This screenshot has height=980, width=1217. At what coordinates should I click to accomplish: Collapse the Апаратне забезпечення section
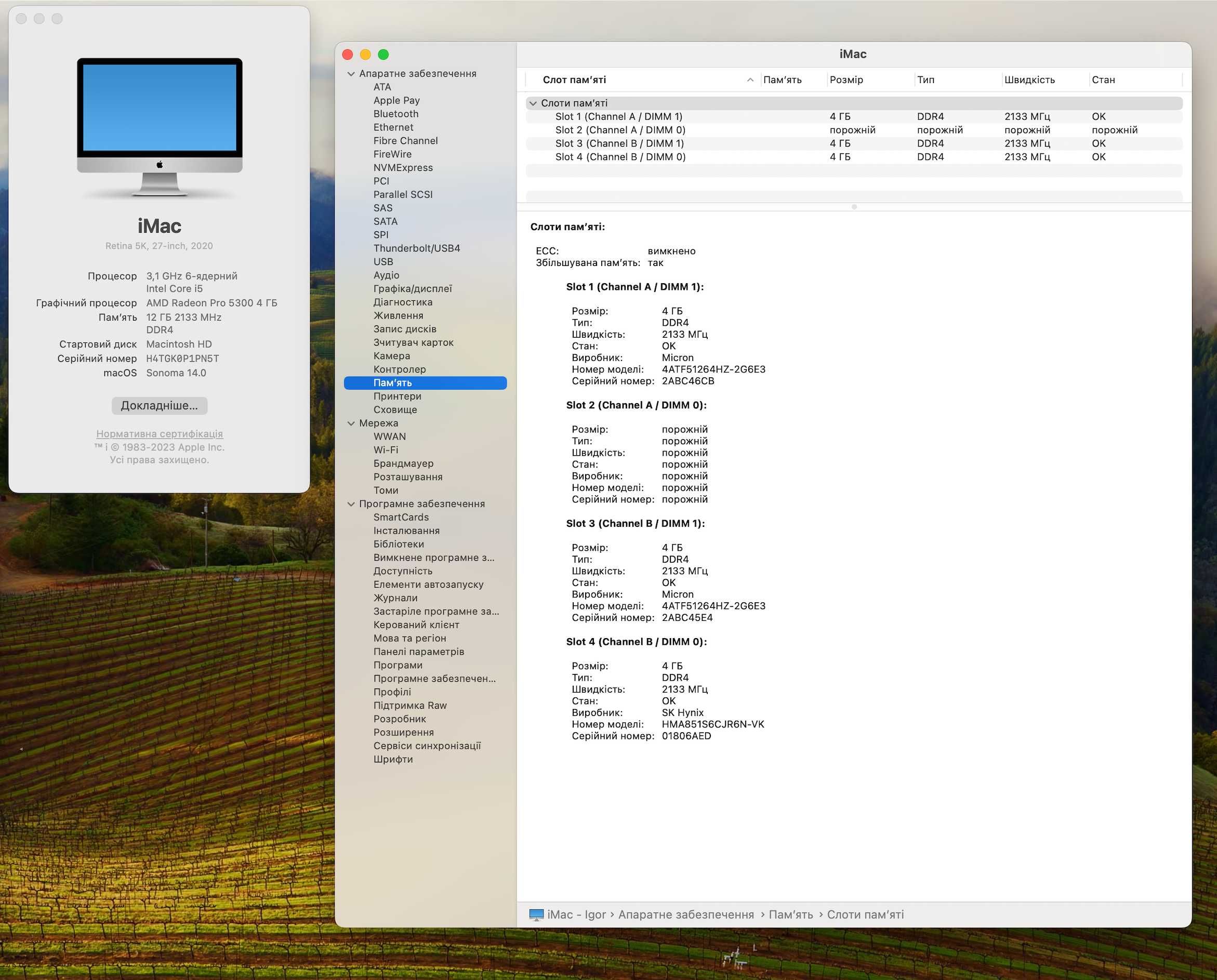[x=351, y=73]
